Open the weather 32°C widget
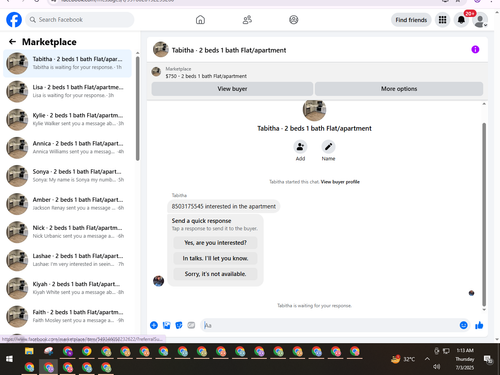Screen dimensions: 500x375 pyautogui.click(x=403, y=359)
